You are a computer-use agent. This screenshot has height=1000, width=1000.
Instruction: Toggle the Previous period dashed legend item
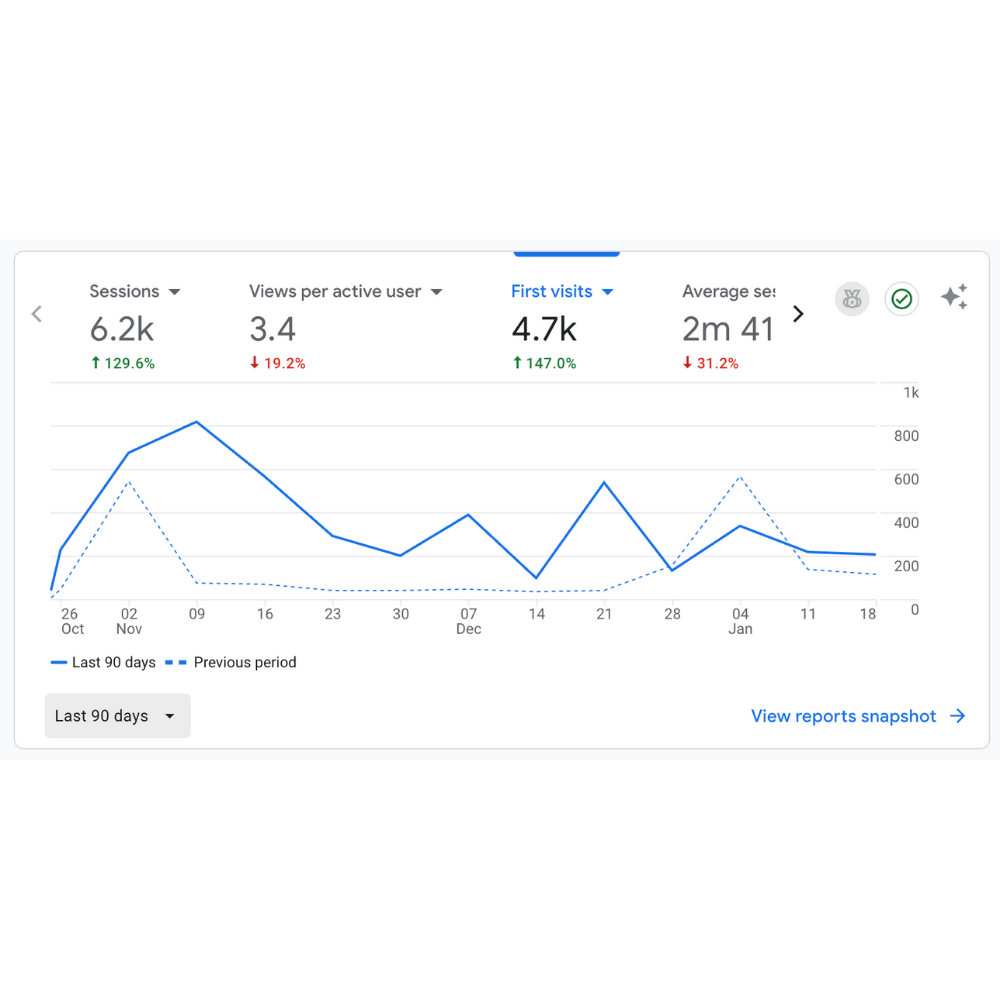231,662
